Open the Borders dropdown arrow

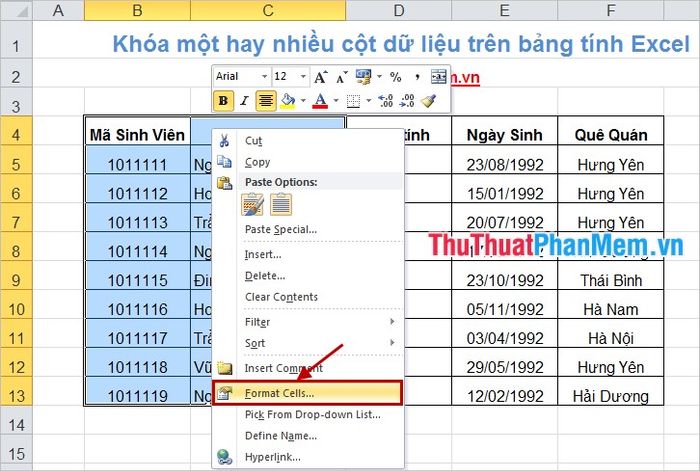[x=368, y=101]
